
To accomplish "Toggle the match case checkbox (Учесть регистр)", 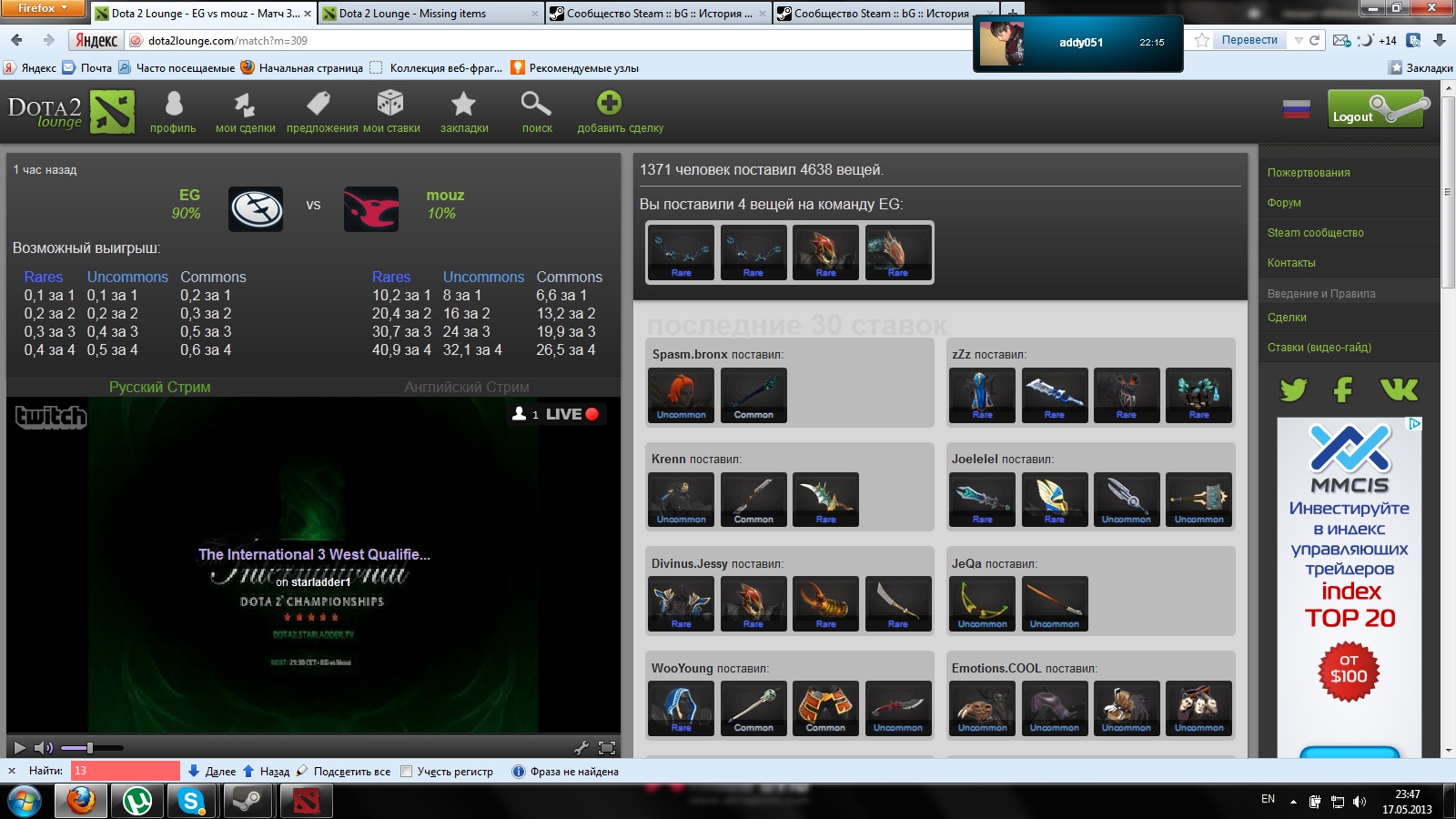I will click(407, 771).
